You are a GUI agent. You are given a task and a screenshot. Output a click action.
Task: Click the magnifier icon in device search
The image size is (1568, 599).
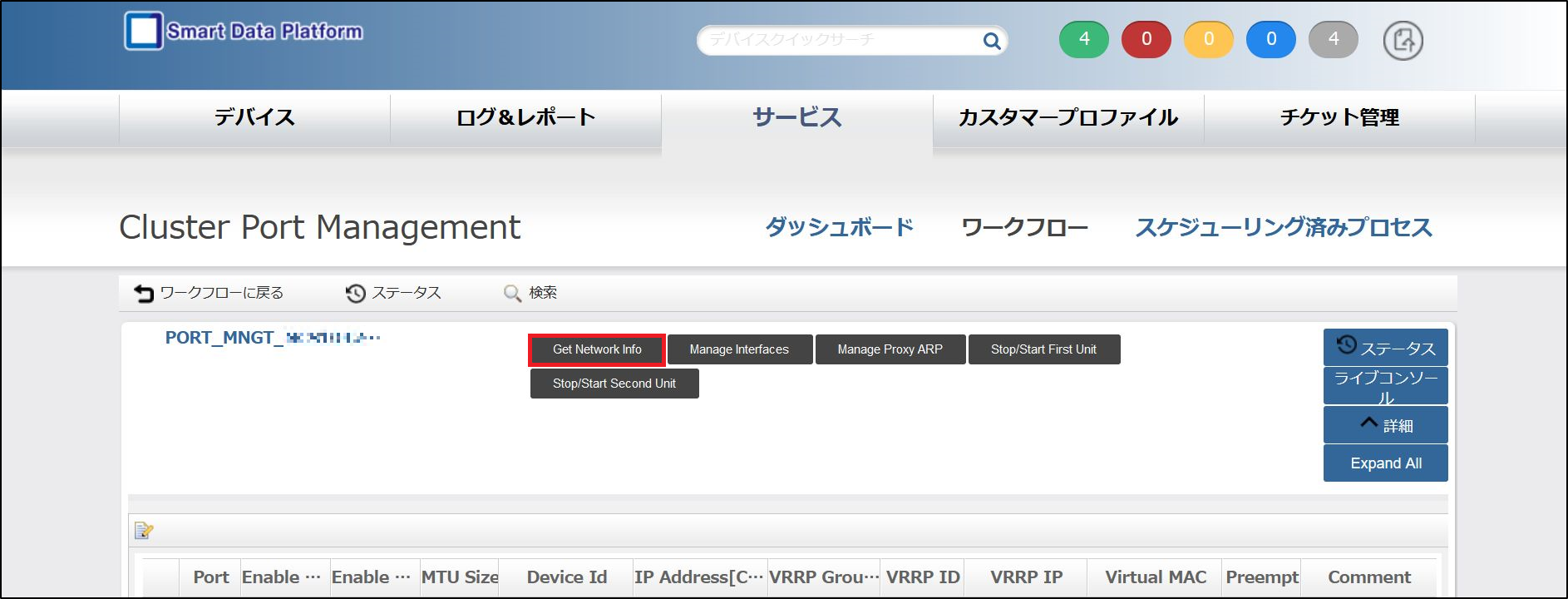(991, 41)
